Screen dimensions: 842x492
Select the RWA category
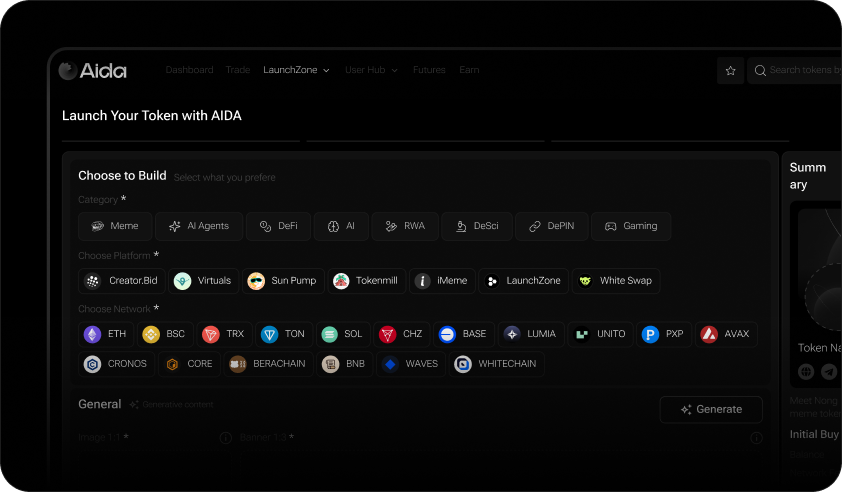click(x=405, y=226)
